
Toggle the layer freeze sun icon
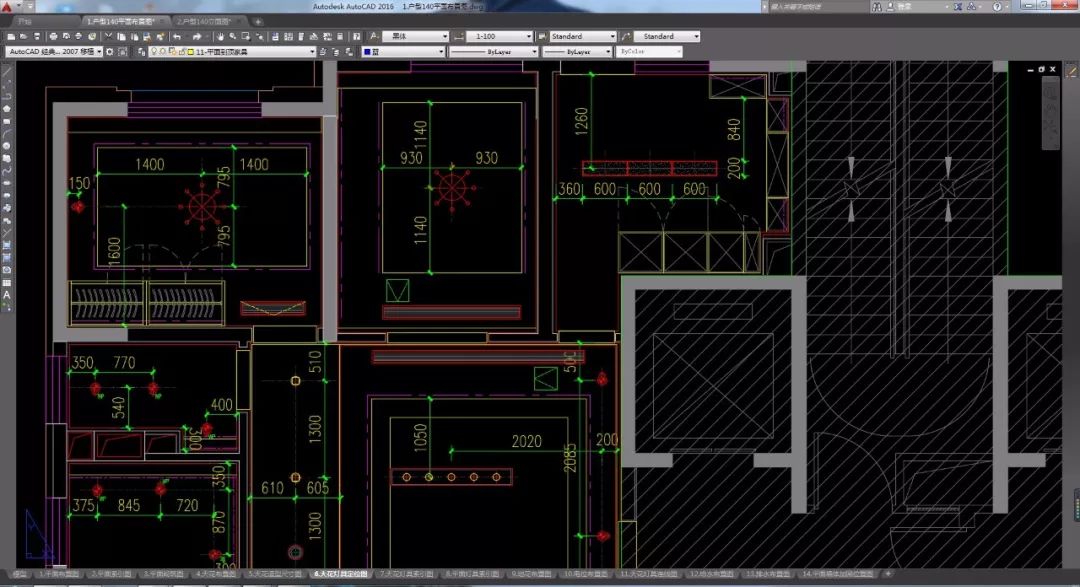(x=164, y=52)
